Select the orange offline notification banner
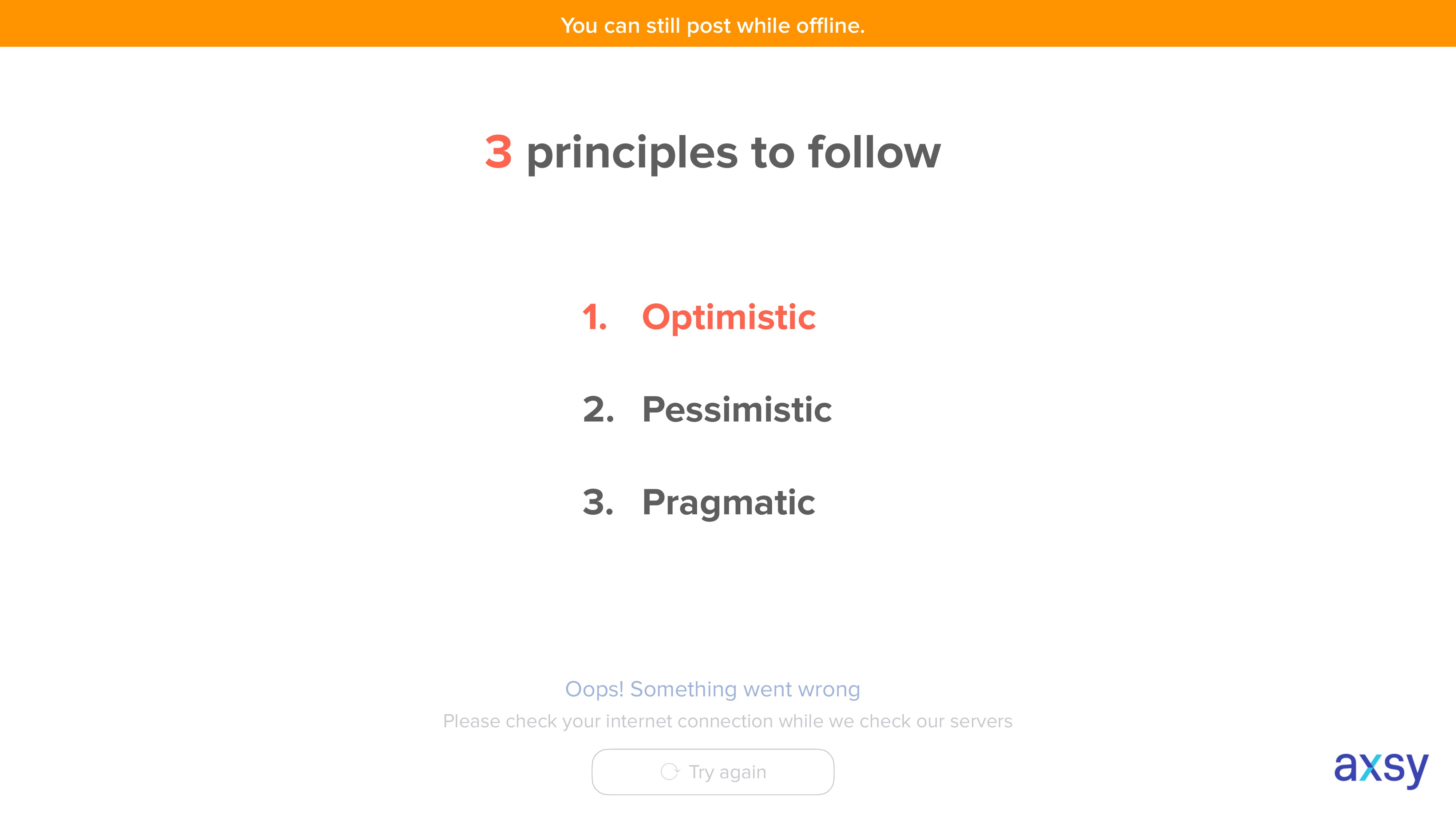1456x819 pixels. (728, 23)
